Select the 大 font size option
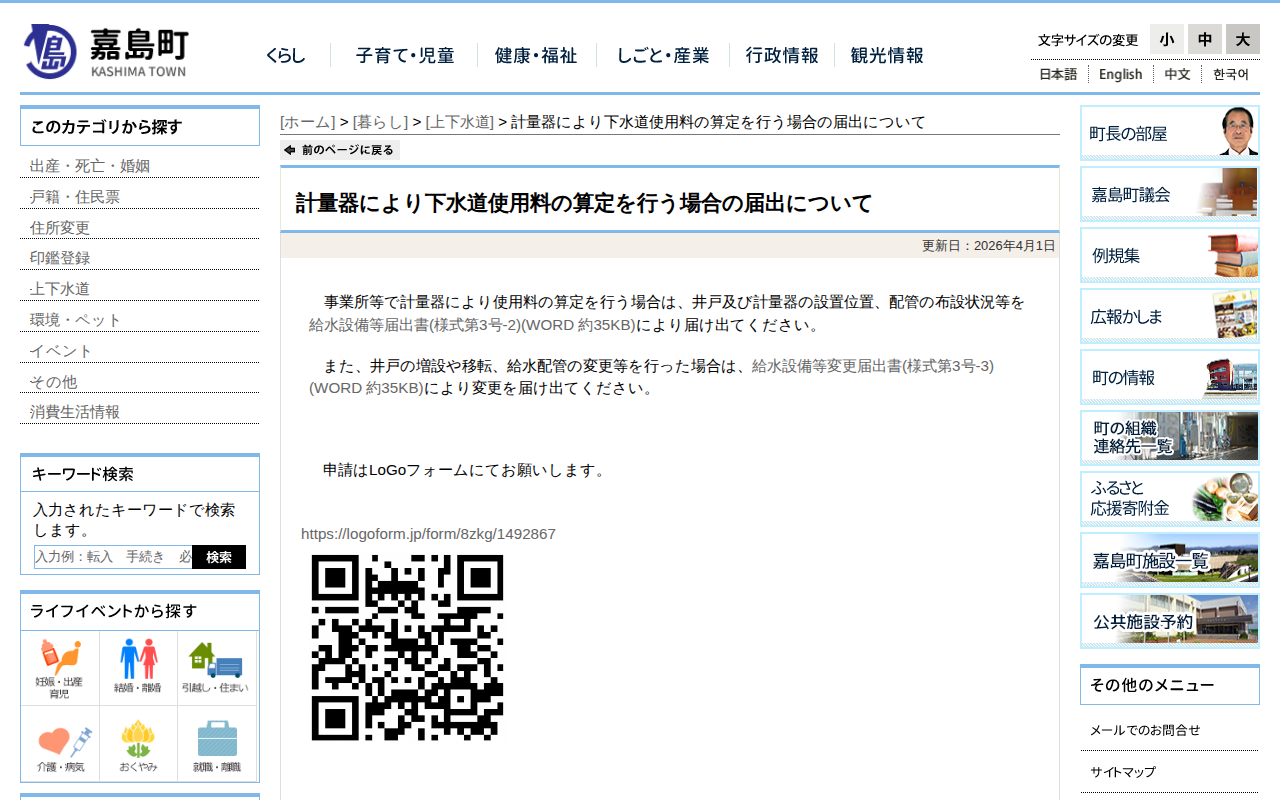This screenshot has width=1280, height=800. (1242, 39)
